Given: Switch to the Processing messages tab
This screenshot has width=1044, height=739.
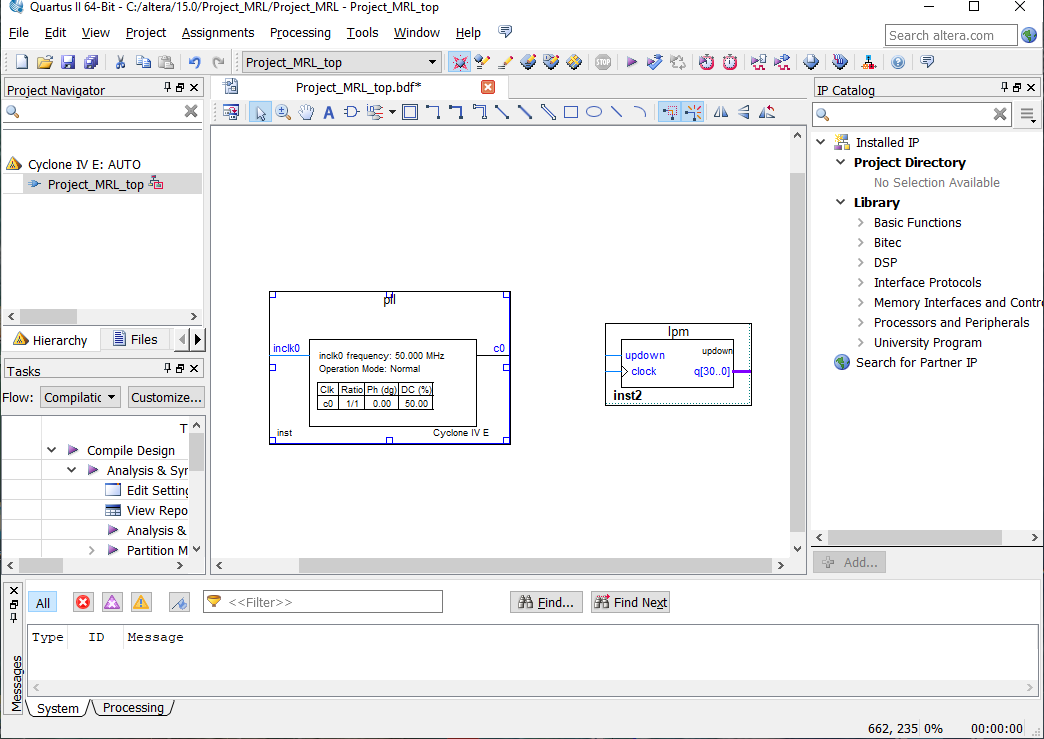Looking at the screenshot, I should [133, 708].
